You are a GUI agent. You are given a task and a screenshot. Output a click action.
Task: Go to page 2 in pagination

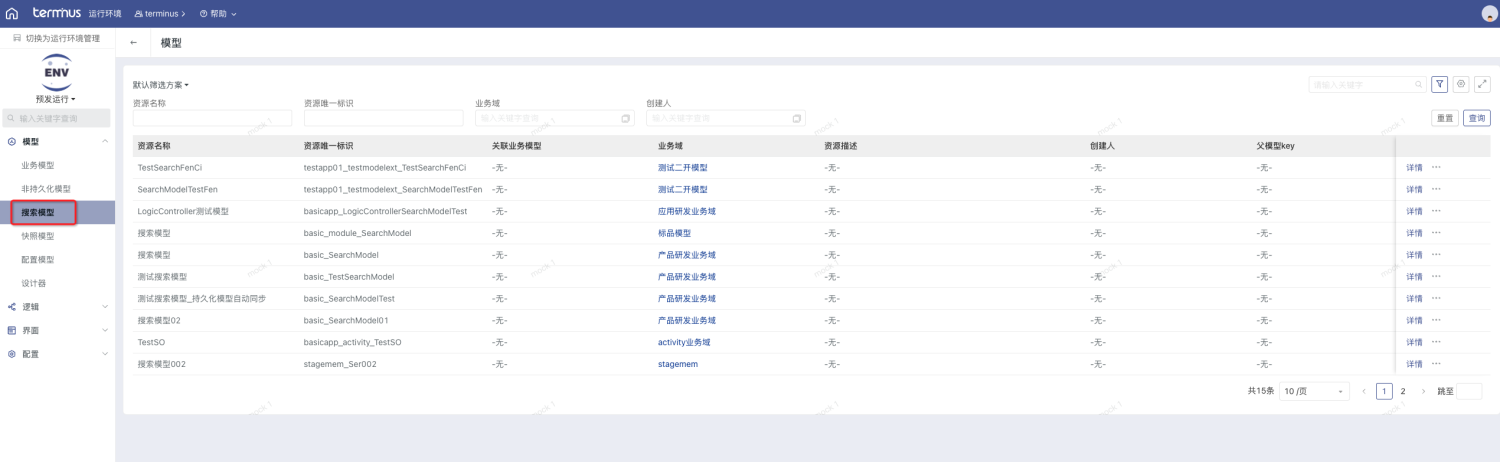pos(1403,392)
